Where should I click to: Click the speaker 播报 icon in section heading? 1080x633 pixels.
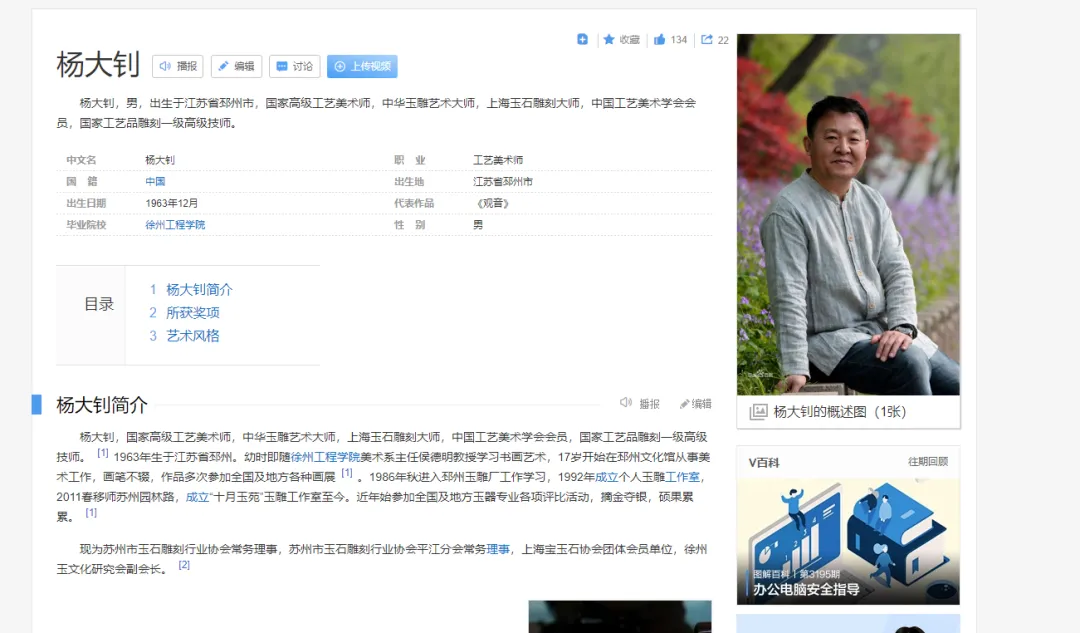click(625, 403)
